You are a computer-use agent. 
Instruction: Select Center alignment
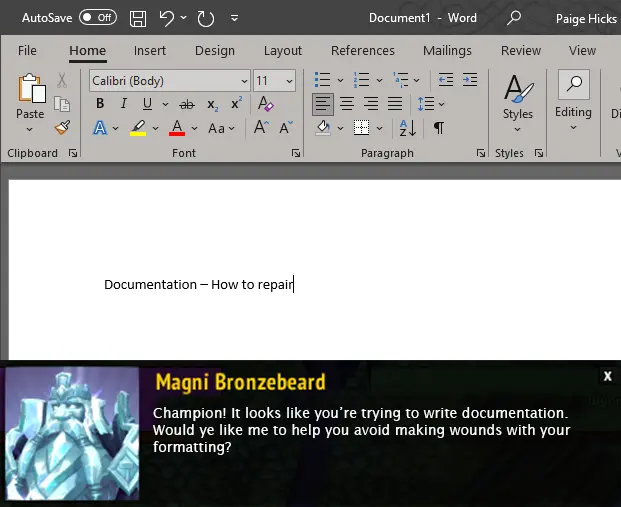tap(347, 104)
